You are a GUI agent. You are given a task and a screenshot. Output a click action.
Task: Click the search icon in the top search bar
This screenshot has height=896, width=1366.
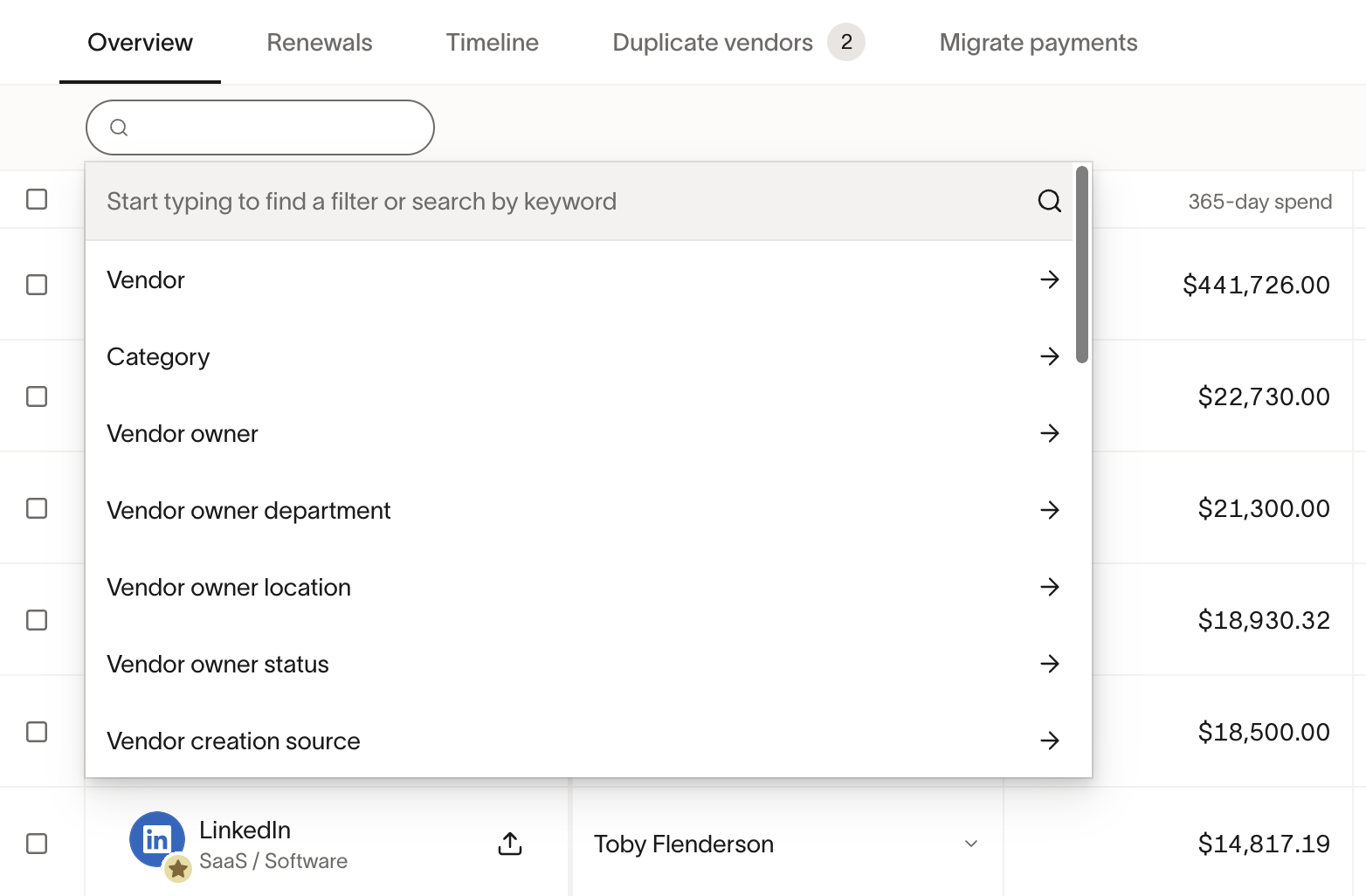[120, 127]
